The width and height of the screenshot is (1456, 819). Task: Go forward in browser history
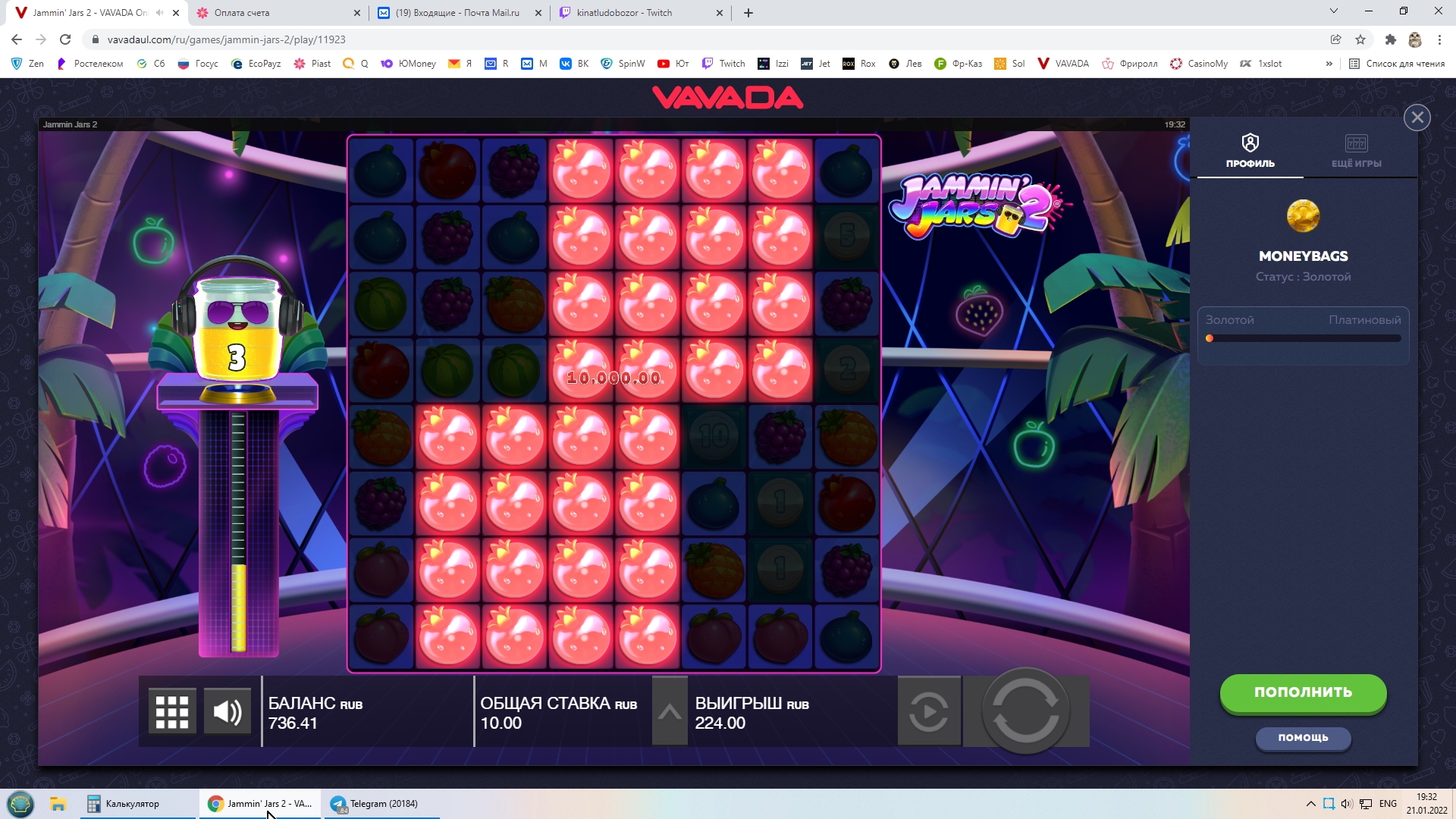41,39
